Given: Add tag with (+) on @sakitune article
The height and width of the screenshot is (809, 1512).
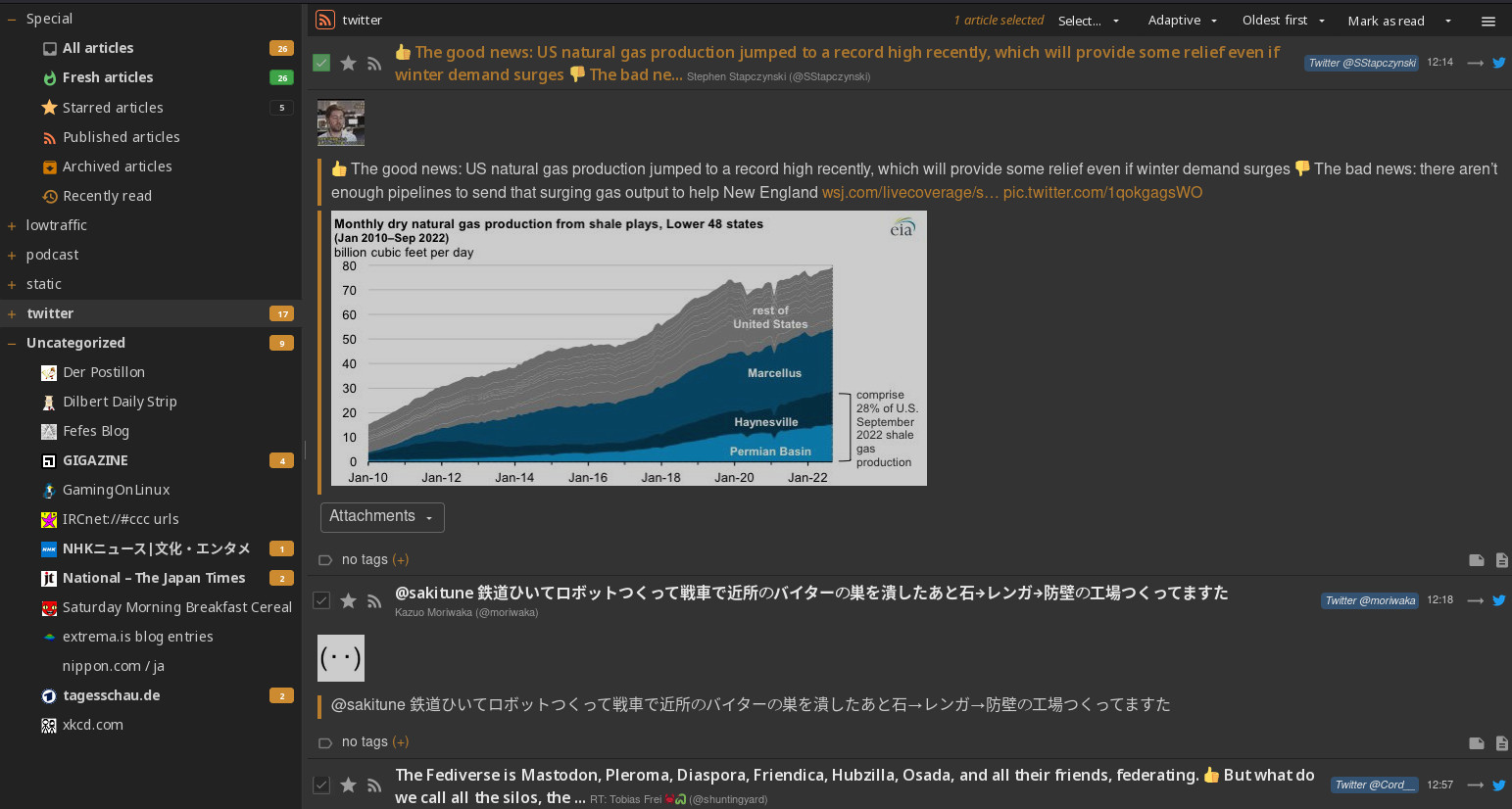Looking at the screenshot, I should point(401,742).
